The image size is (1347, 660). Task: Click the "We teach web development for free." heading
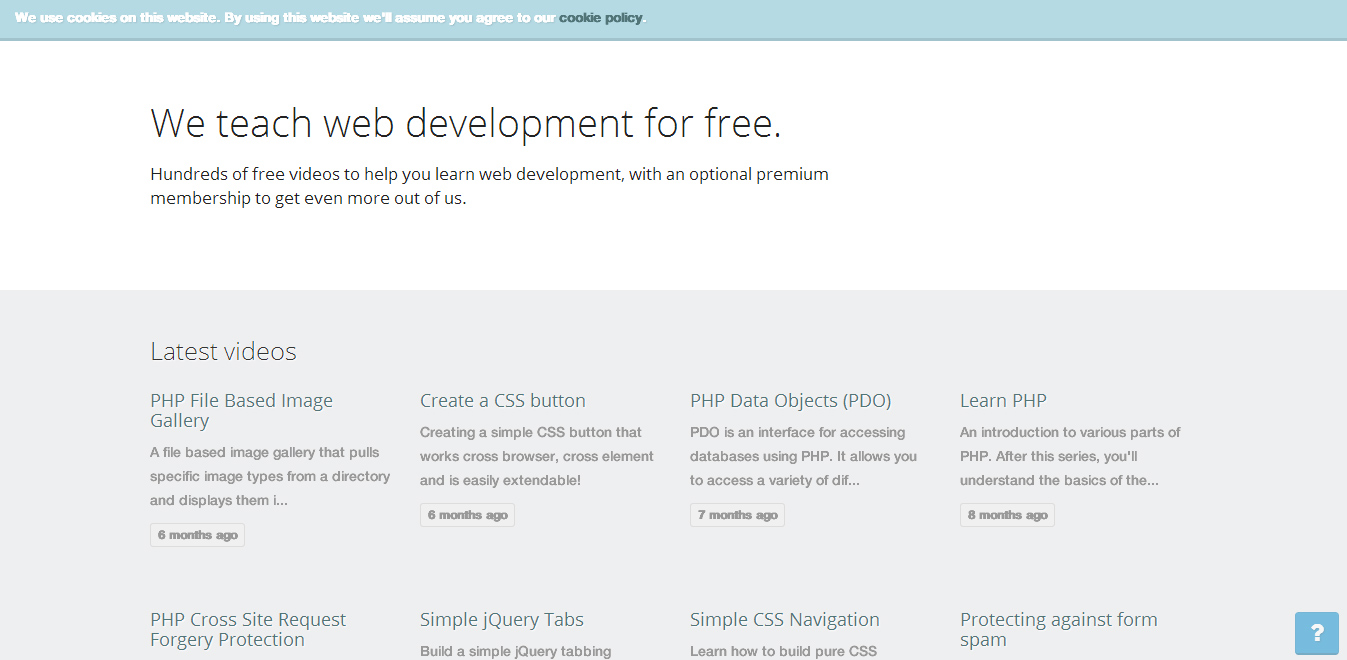pos(466,122)
